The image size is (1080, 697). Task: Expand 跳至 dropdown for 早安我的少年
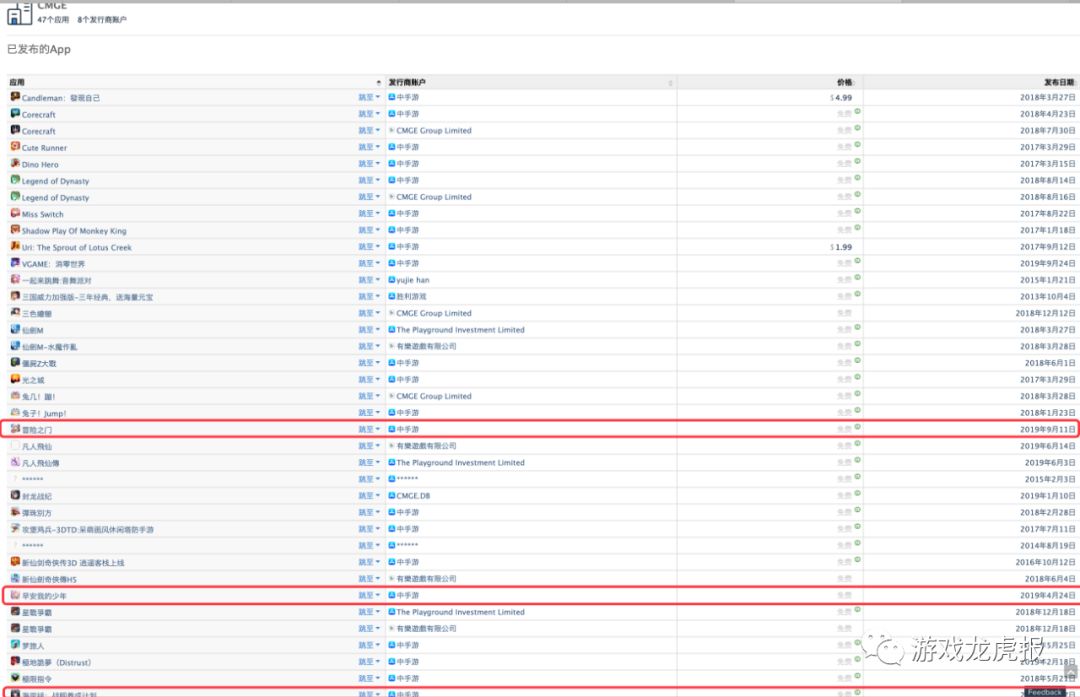click(369, 595)
